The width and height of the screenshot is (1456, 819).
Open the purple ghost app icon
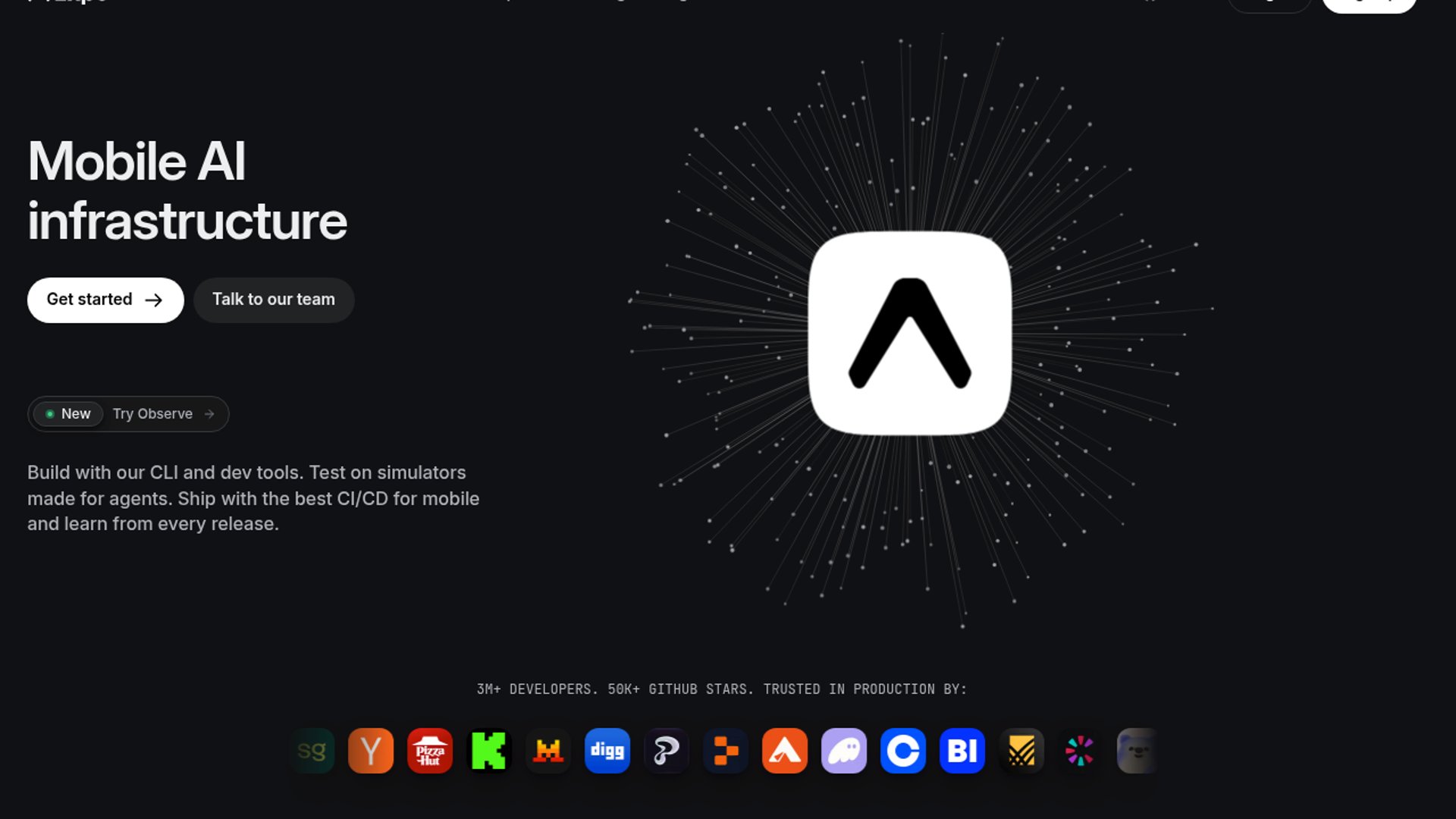coord(844,751)
